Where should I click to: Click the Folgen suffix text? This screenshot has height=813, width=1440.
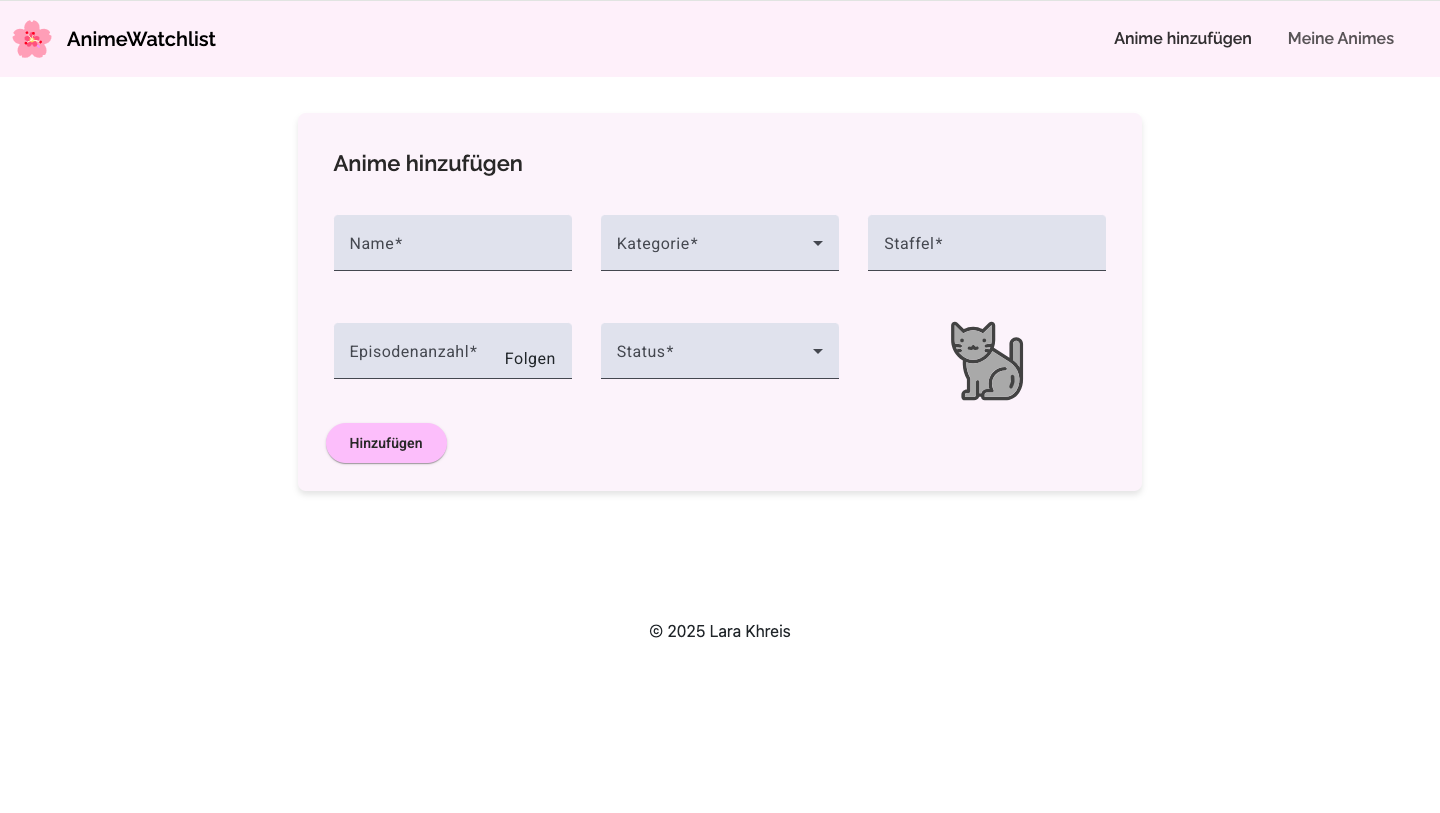pyautogui.click(x=530, y=359)
